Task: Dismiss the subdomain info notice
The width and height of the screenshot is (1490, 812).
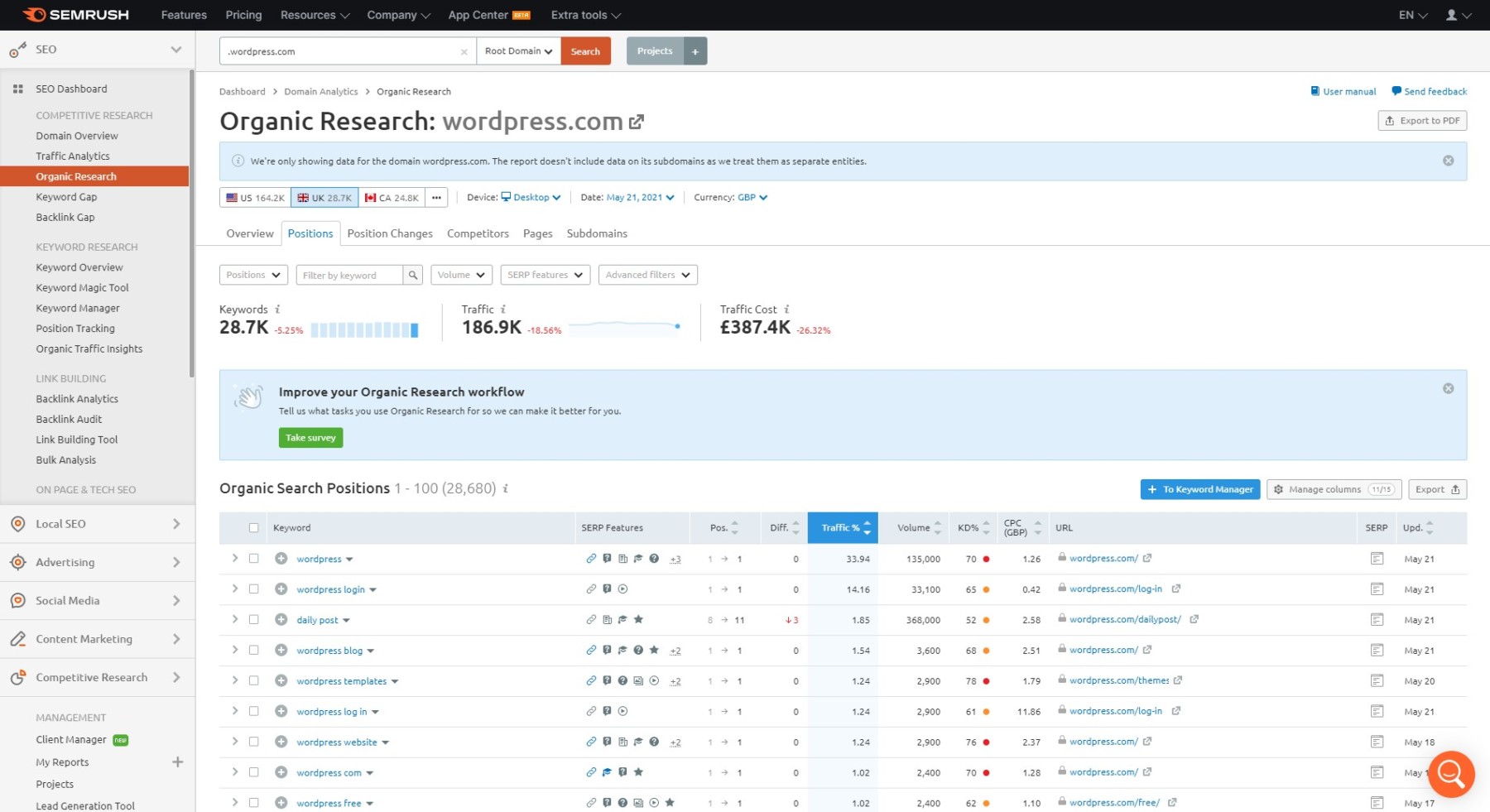Action: pos(1448,161)
